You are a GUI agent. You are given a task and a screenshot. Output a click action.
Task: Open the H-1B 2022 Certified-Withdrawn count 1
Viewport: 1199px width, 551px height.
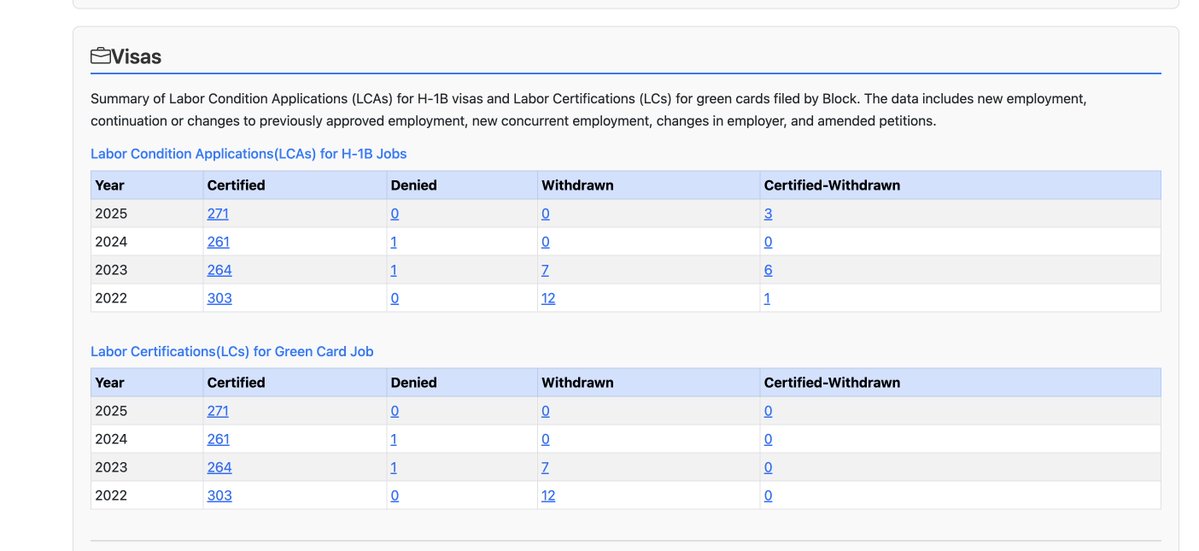coord(767,299)
